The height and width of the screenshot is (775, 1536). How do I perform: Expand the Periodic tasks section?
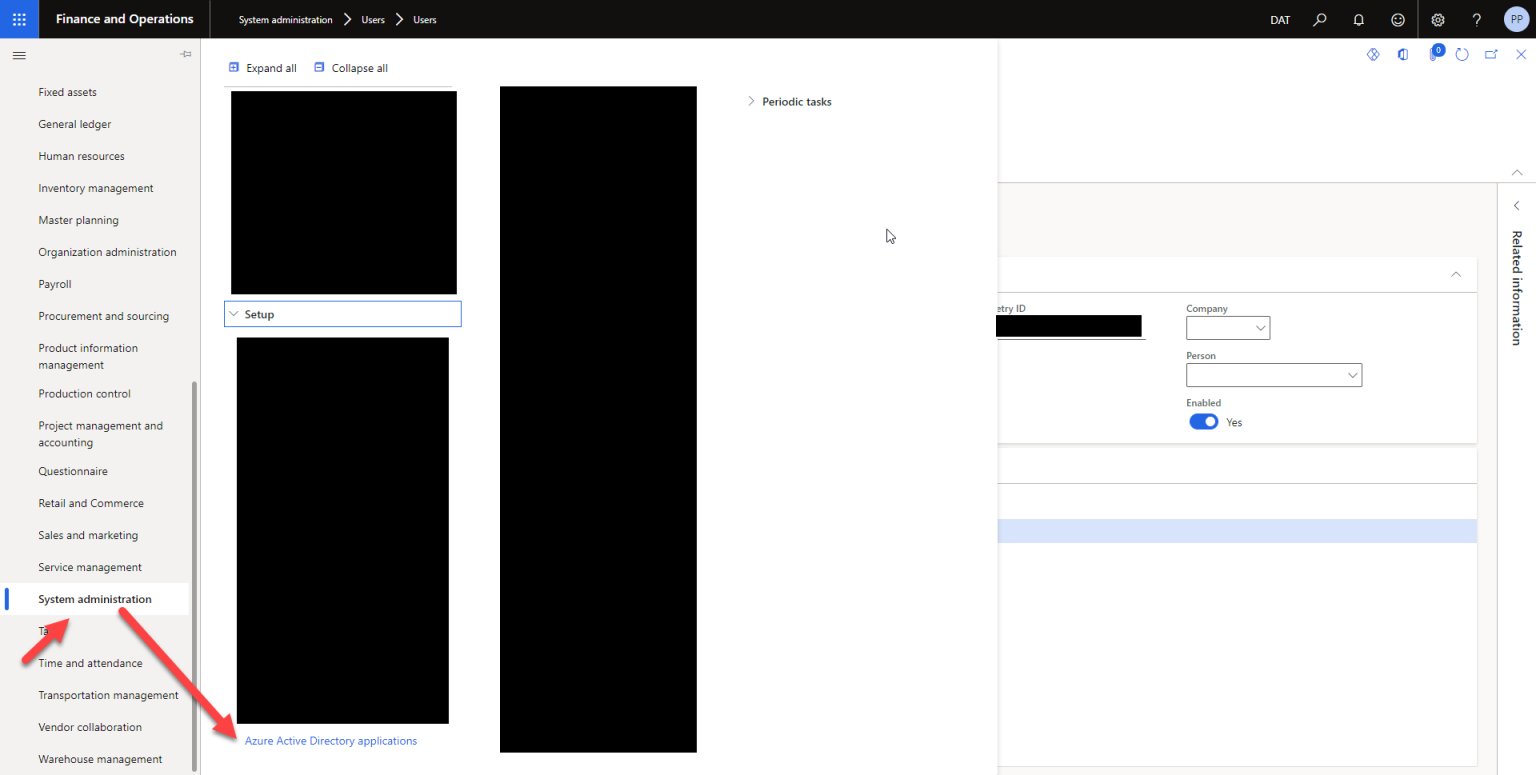tap(790, 101)
